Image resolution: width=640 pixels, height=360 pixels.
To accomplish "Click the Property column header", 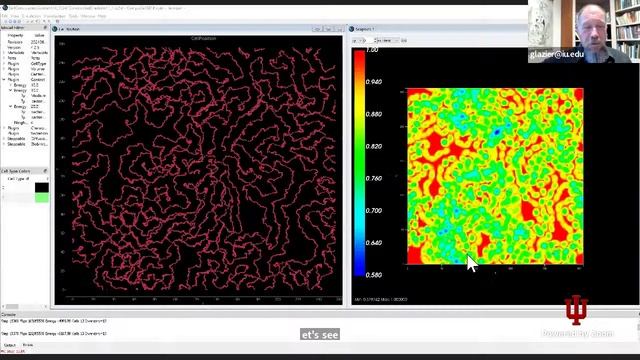I will [16, 36].
